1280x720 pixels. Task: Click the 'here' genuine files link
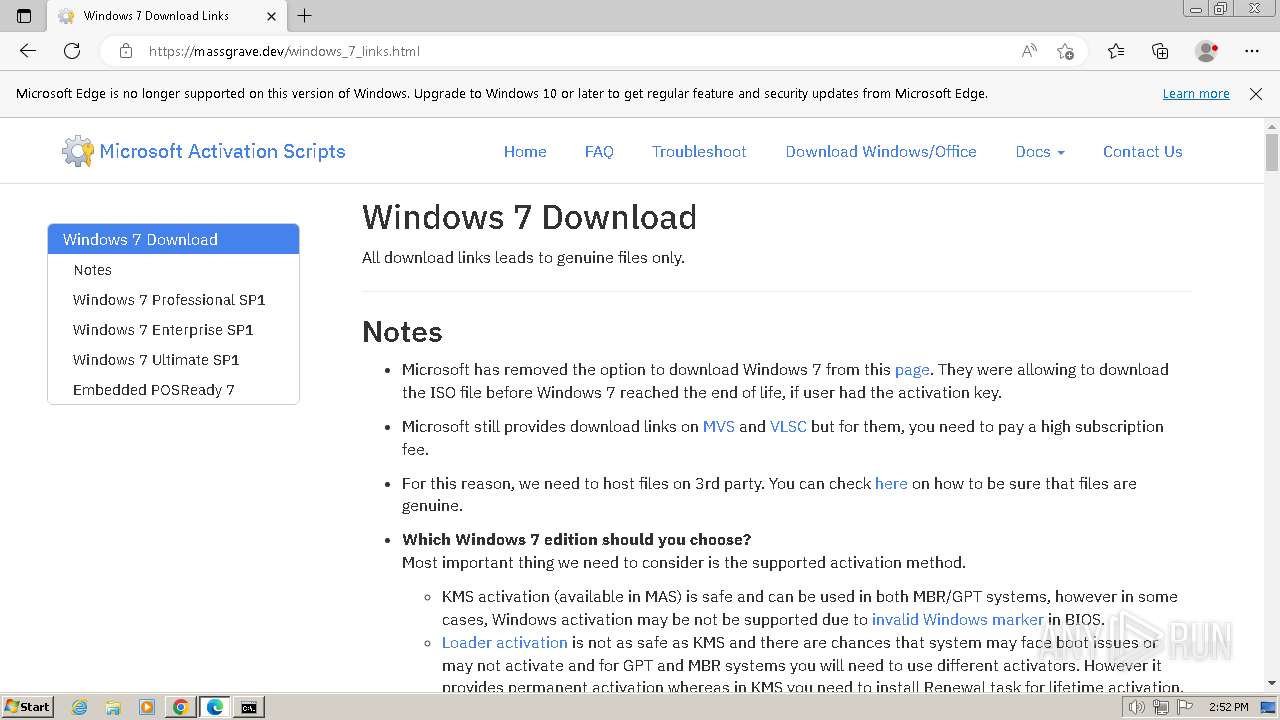pos(891,483)
